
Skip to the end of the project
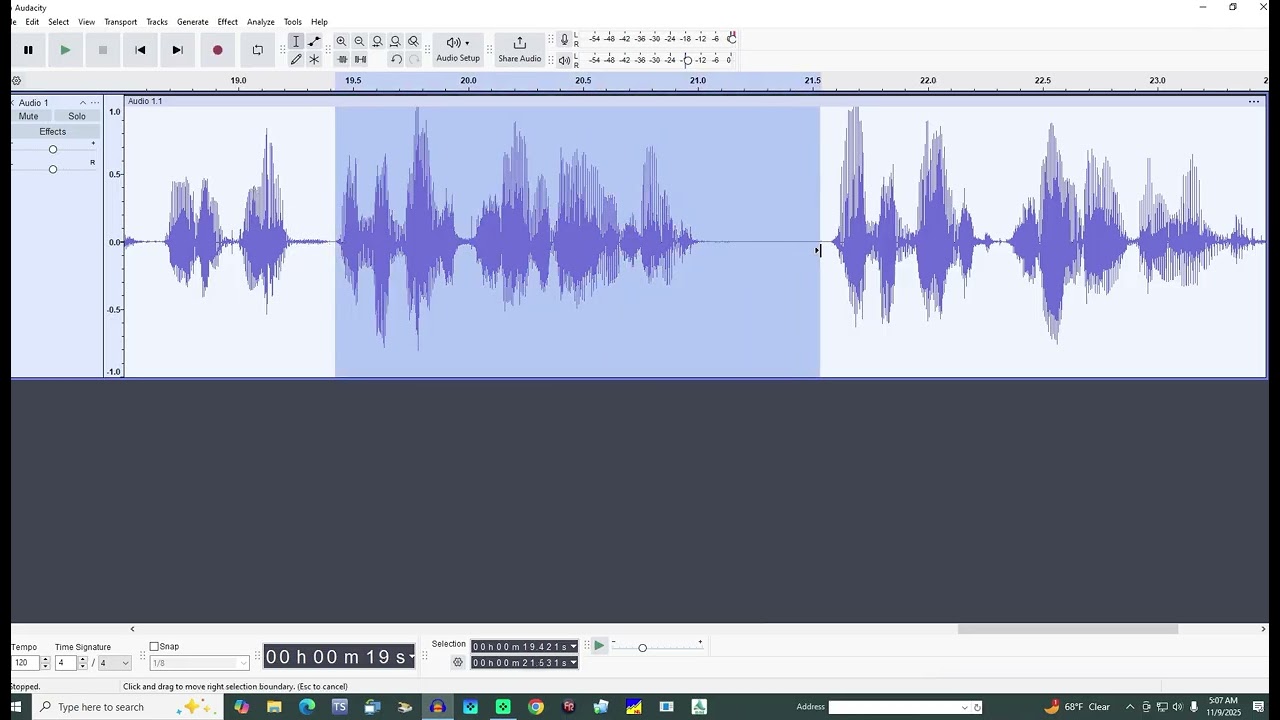click(177, 50)
